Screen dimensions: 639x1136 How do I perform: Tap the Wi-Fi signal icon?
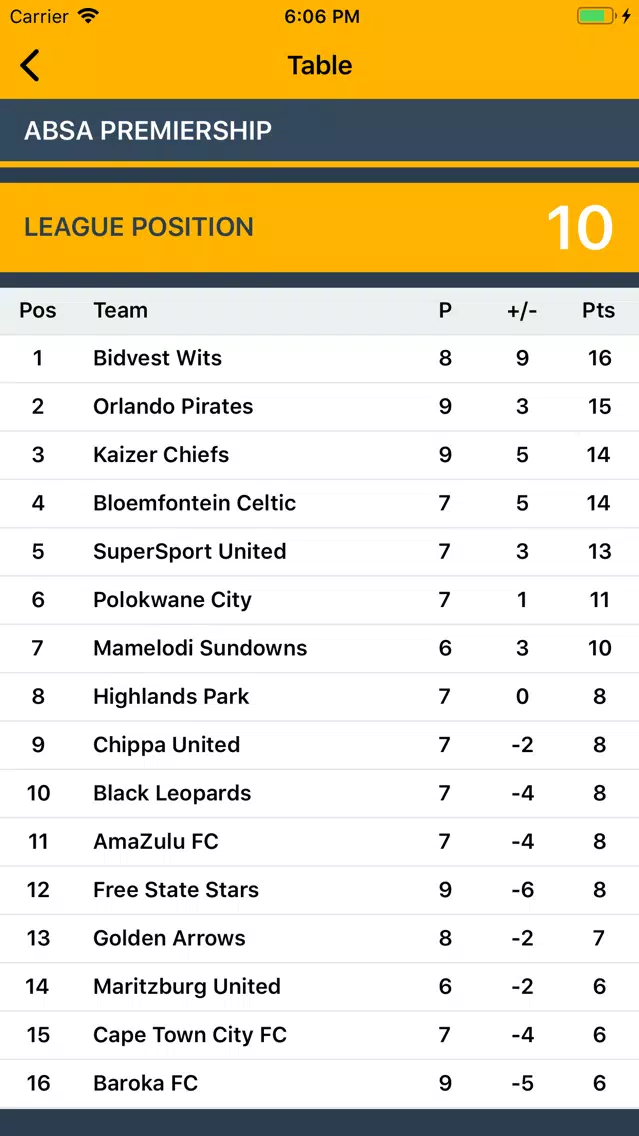click(x=88, y=16)
